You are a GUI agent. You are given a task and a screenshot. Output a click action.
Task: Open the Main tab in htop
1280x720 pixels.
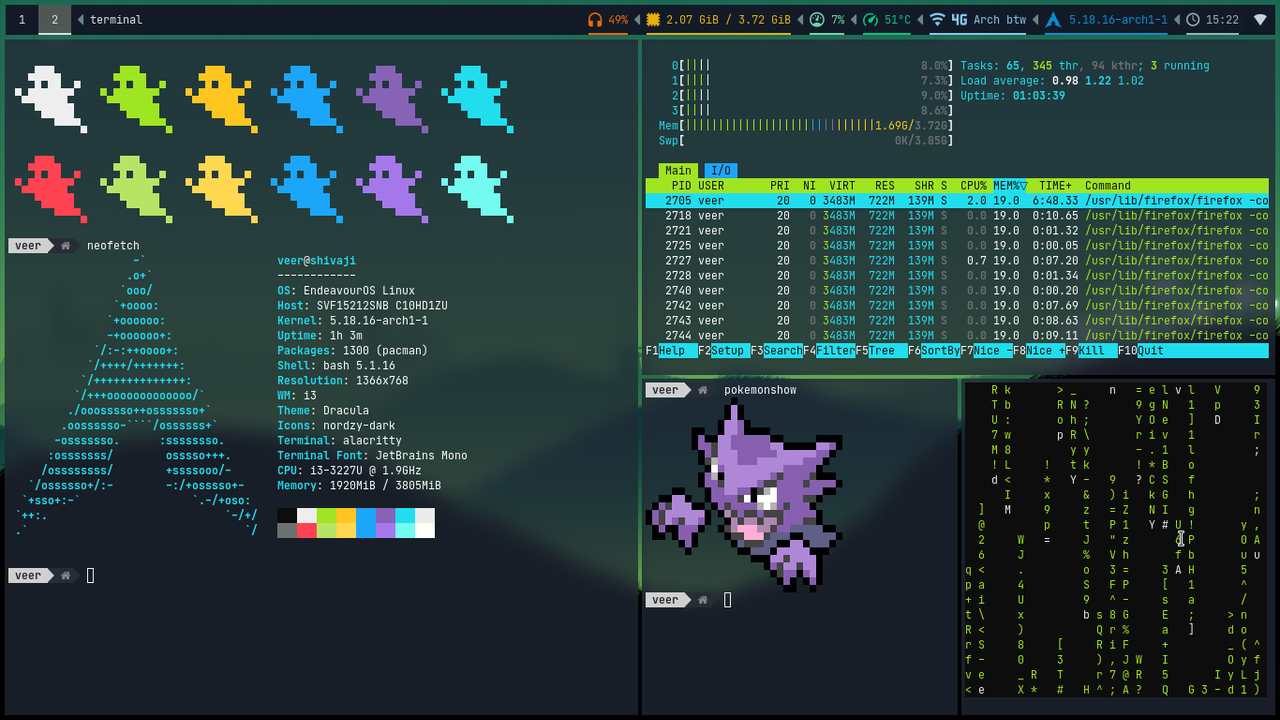pyautogui.click(x=678, y=171)
